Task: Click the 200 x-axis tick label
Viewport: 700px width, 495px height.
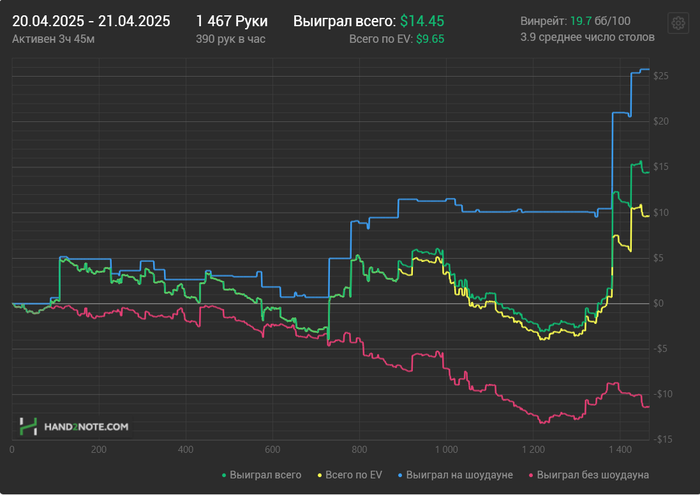Action: (x=99, y=449)
